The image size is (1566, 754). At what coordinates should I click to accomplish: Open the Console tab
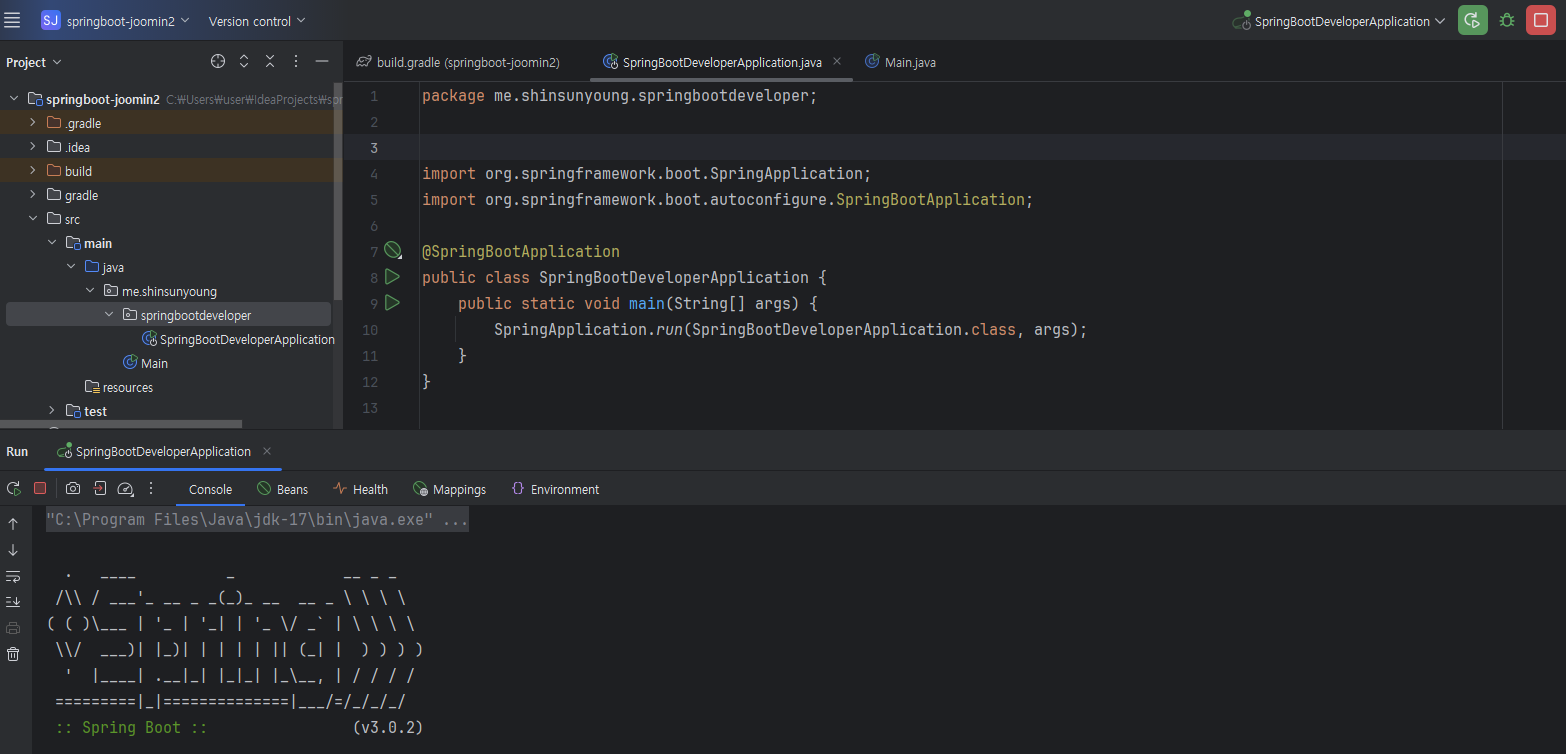210,489
